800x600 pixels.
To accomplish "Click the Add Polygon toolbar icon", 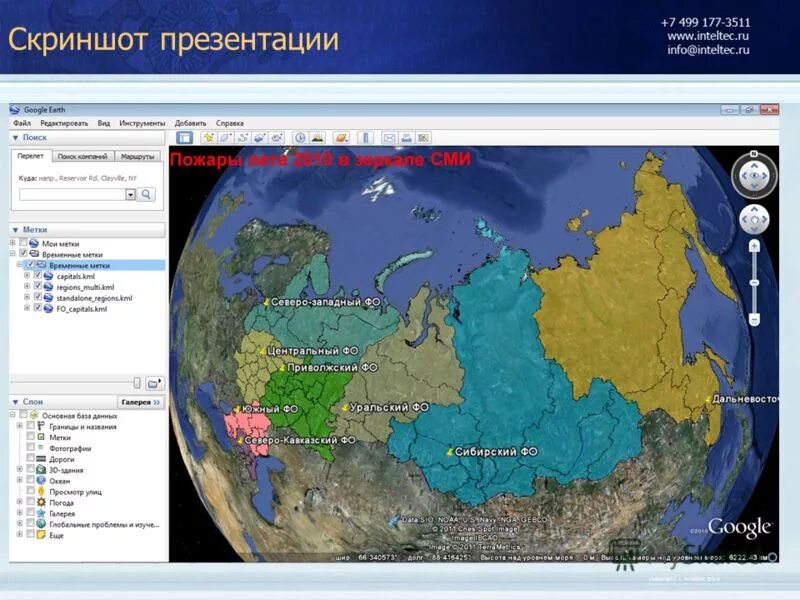I will tap(225, 138).
